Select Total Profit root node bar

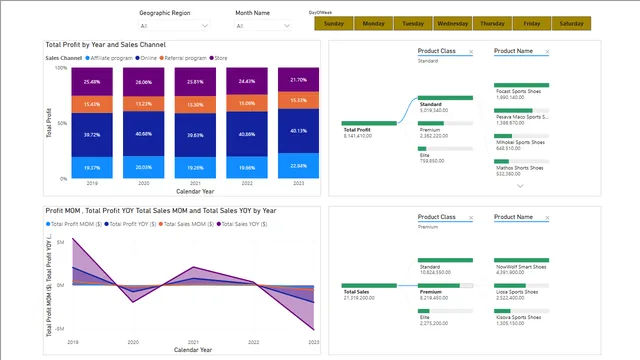click(x=369, y=123)
